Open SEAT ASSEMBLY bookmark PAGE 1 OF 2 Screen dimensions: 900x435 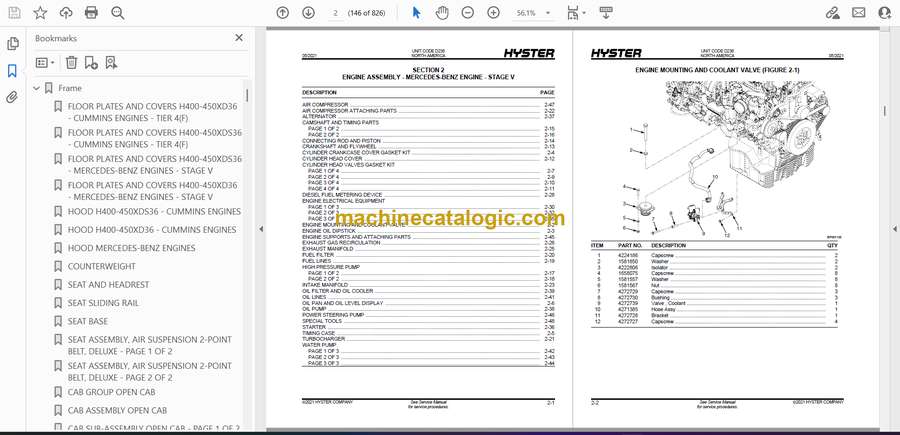[150, 345]
